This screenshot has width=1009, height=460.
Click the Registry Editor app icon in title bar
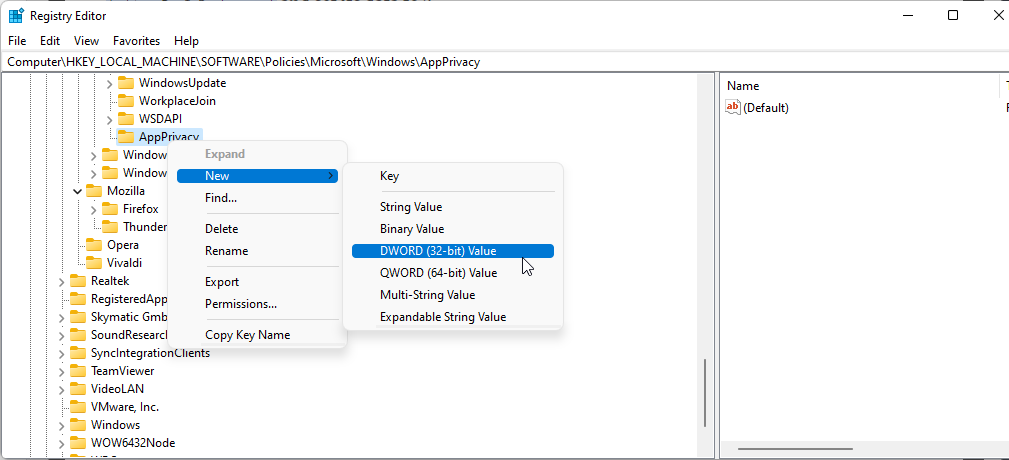tap(17, 15)
